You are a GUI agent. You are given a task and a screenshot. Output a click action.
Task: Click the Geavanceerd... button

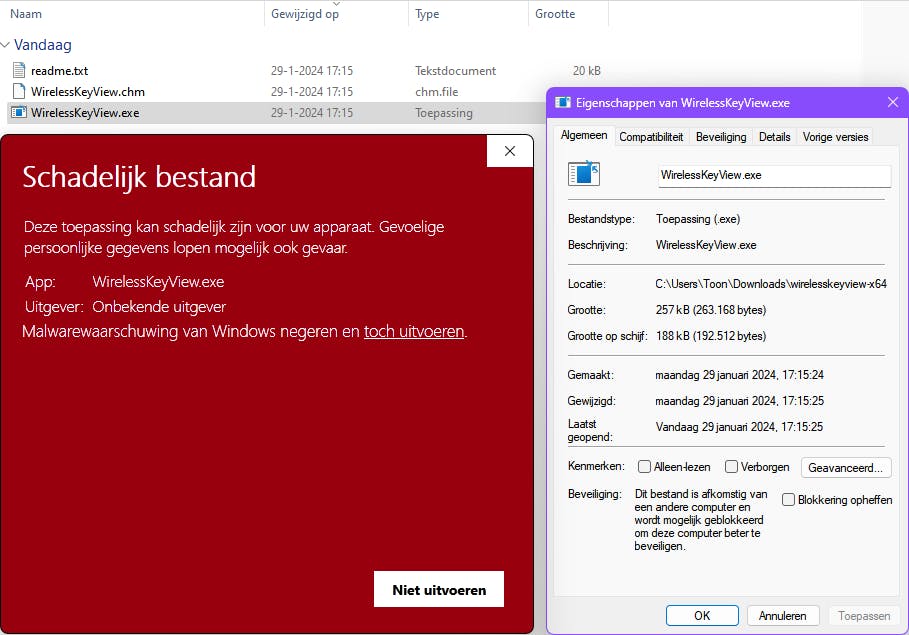(x=845, y=467)
